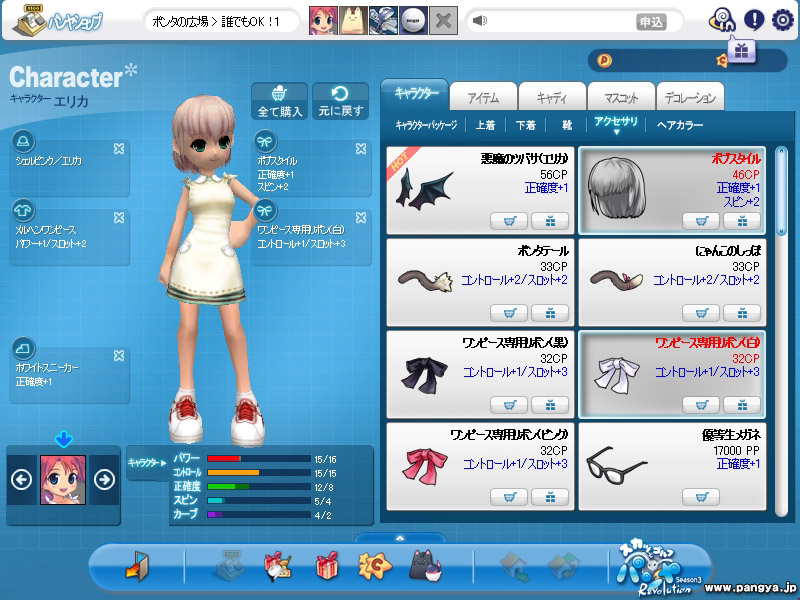Screen dimensions: 800x600
Task: Remove the ワンピース専用リボン(白) equipped slot
Action: tap(361, 217)
